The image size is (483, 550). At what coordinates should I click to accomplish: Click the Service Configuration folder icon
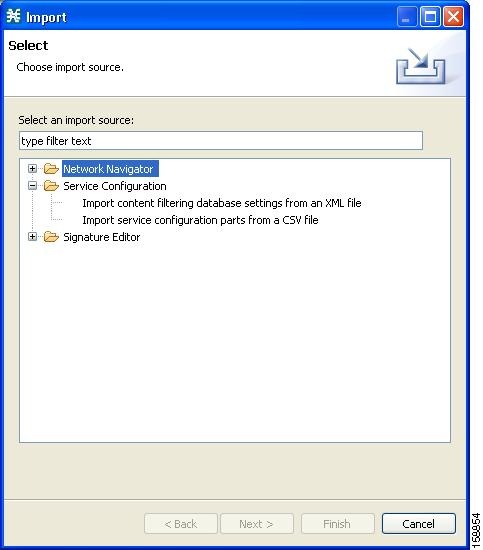coord(51,186)
